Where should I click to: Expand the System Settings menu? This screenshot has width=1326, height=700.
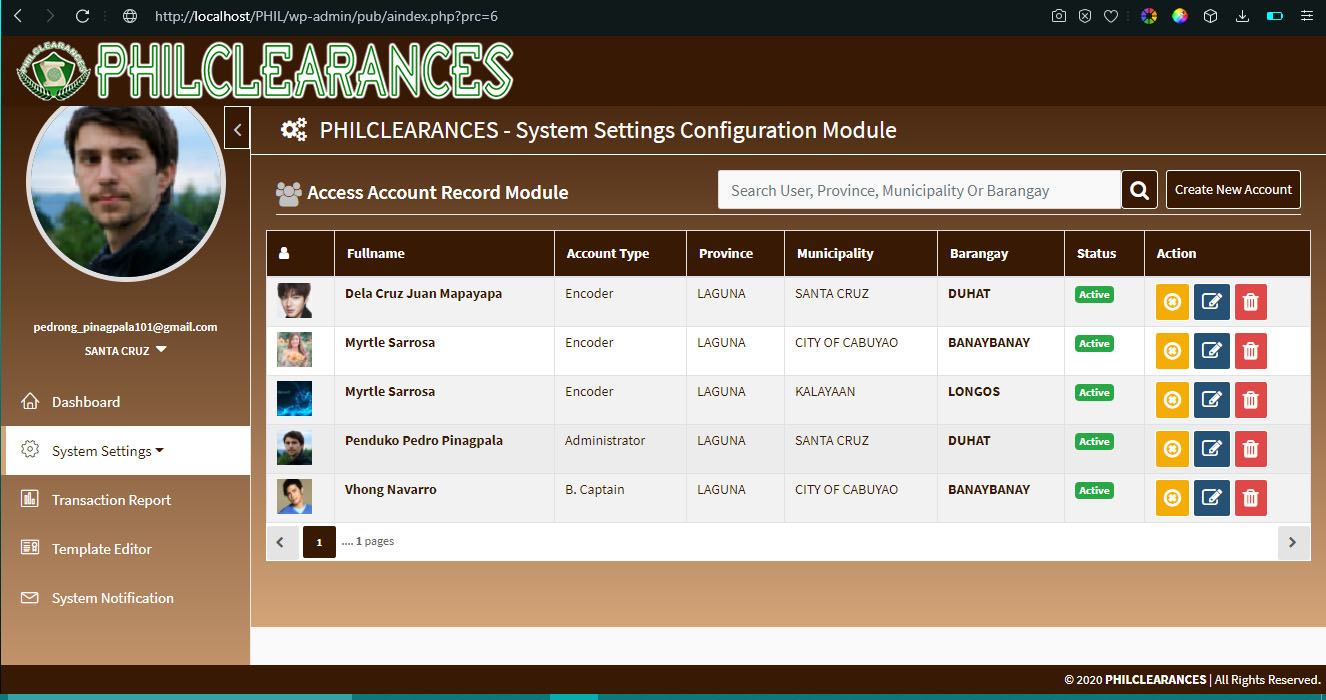point(107,451)
